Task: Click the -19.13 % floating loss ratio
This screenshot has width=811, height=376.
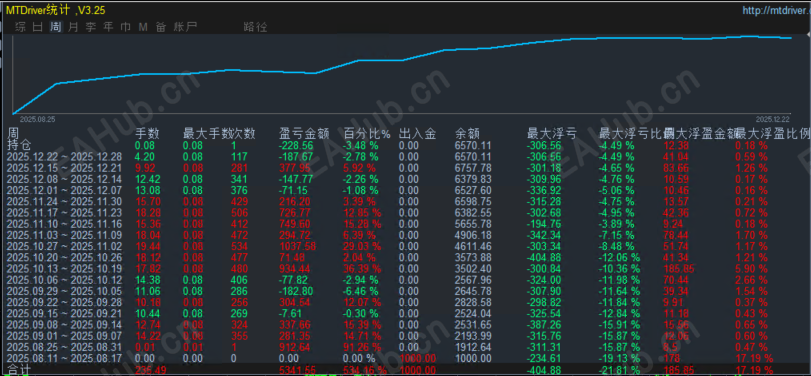Action: pos(620,357)
